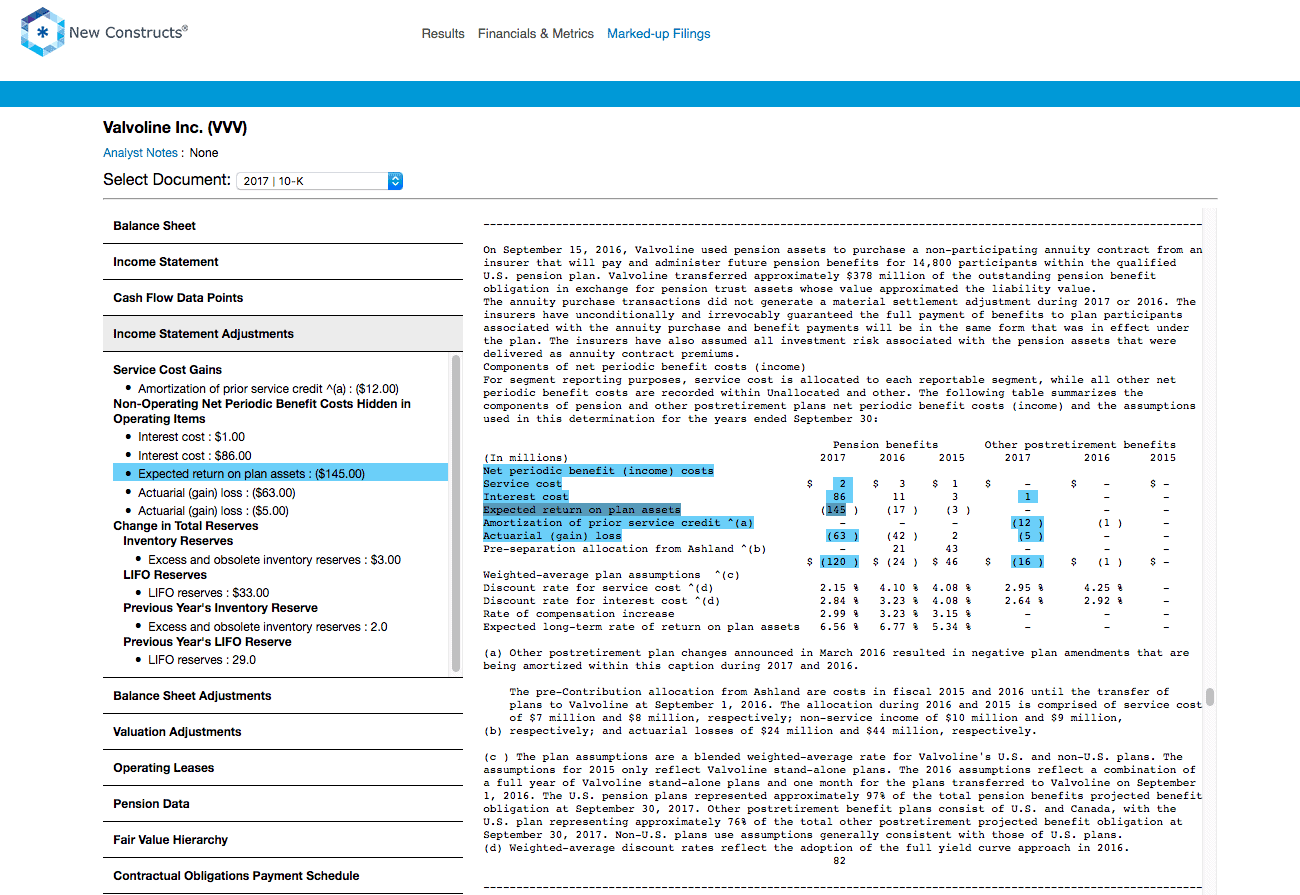The image size is (1300, 895).
Task: Expand the Fair Value Hierarchy section
Action: tap(283, 840)
